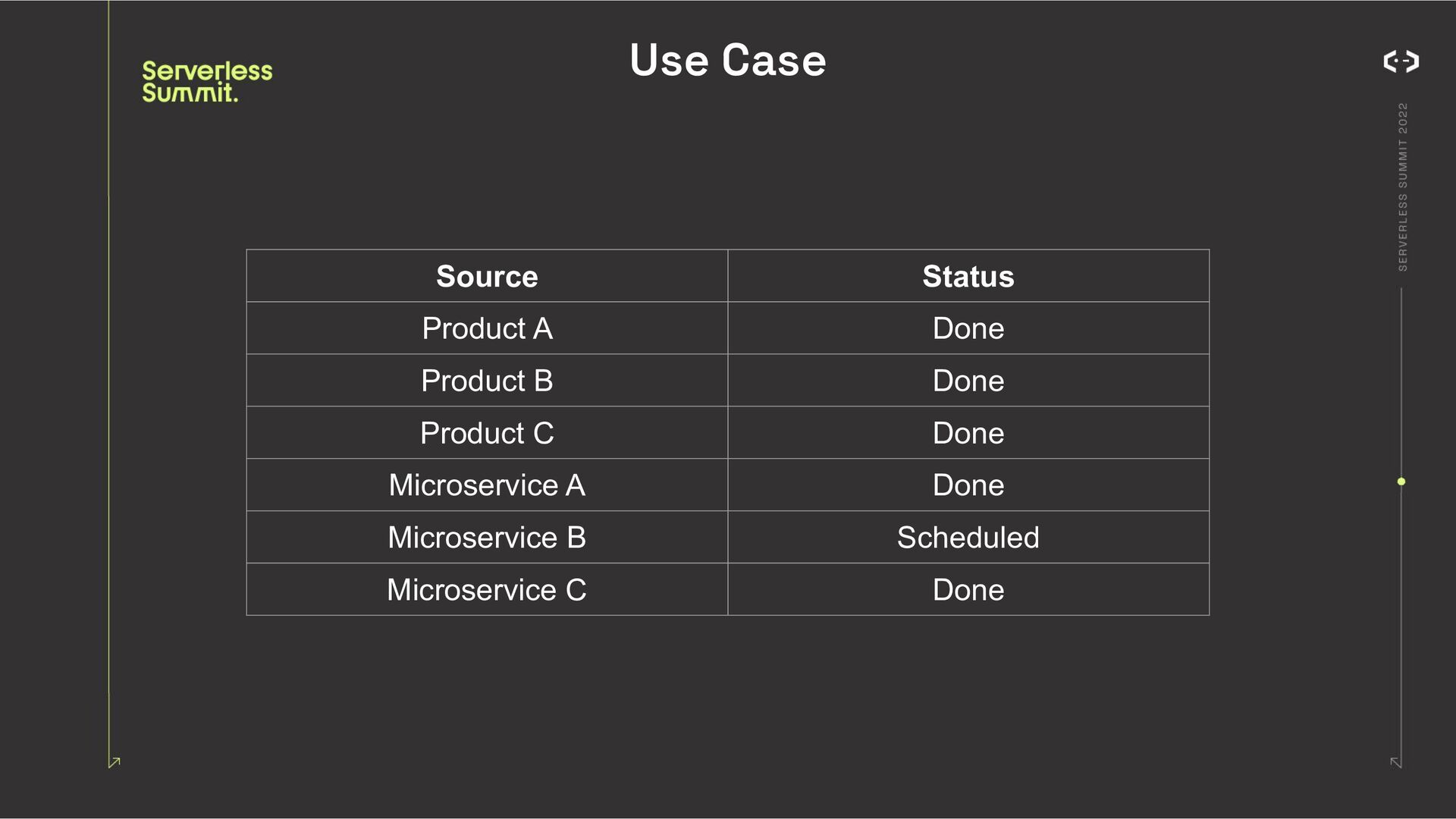
Task: Click the Serverless Summit logo
Action: point(206,81)
